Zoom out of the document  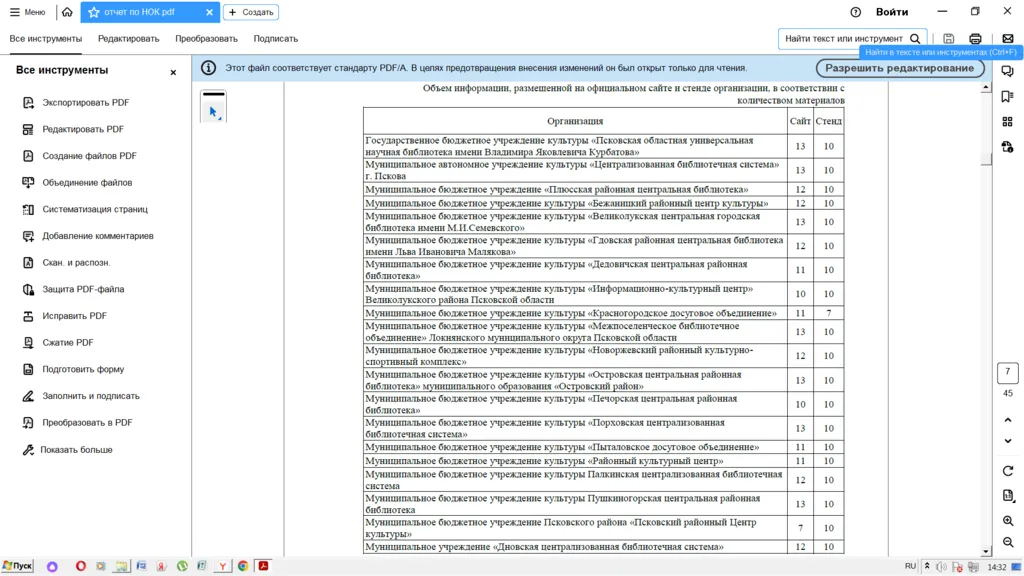1007,543
